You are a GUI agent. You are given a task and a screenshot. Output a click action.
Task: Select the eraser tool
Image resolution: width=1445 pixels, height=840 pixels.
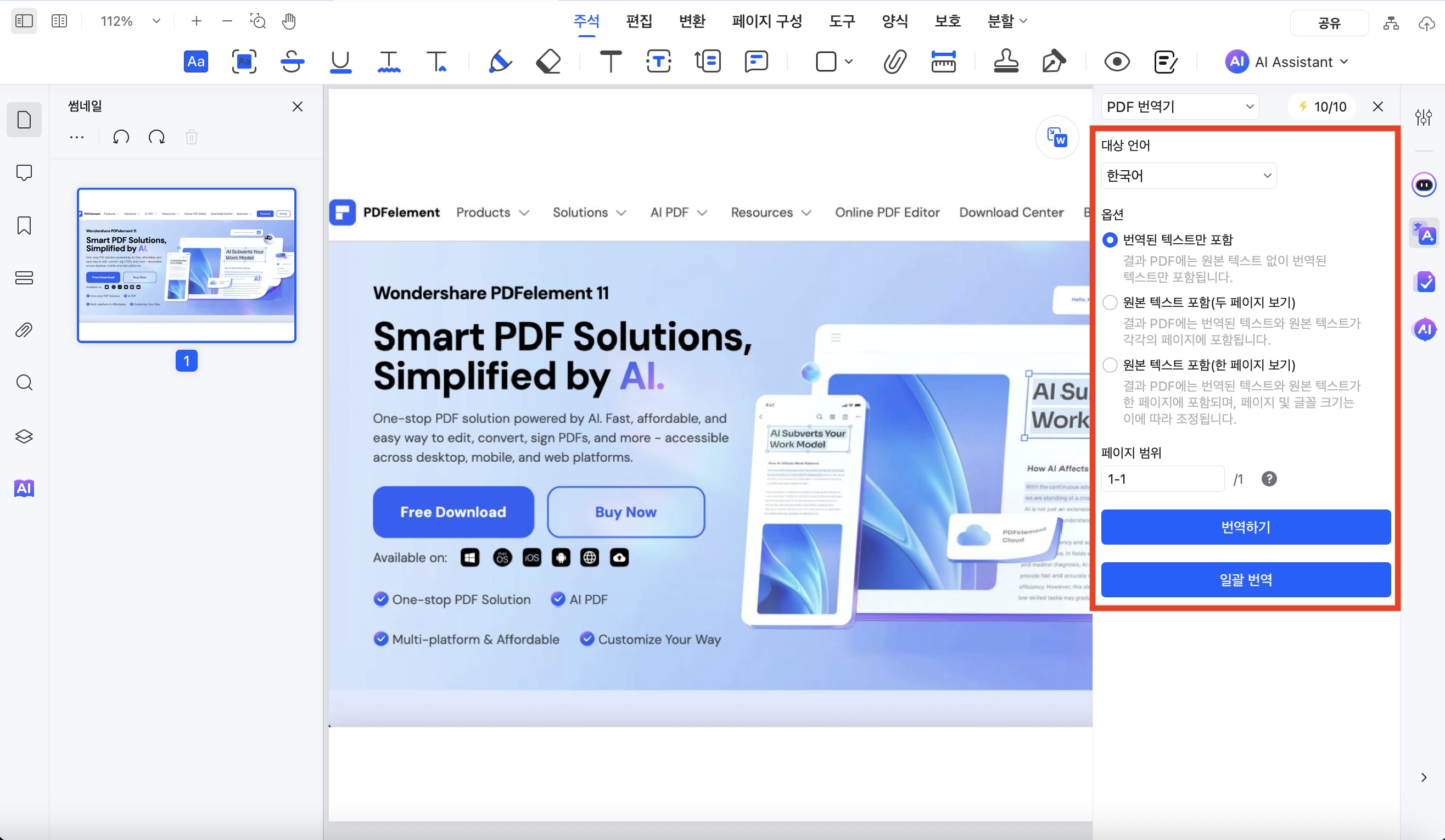548,61
